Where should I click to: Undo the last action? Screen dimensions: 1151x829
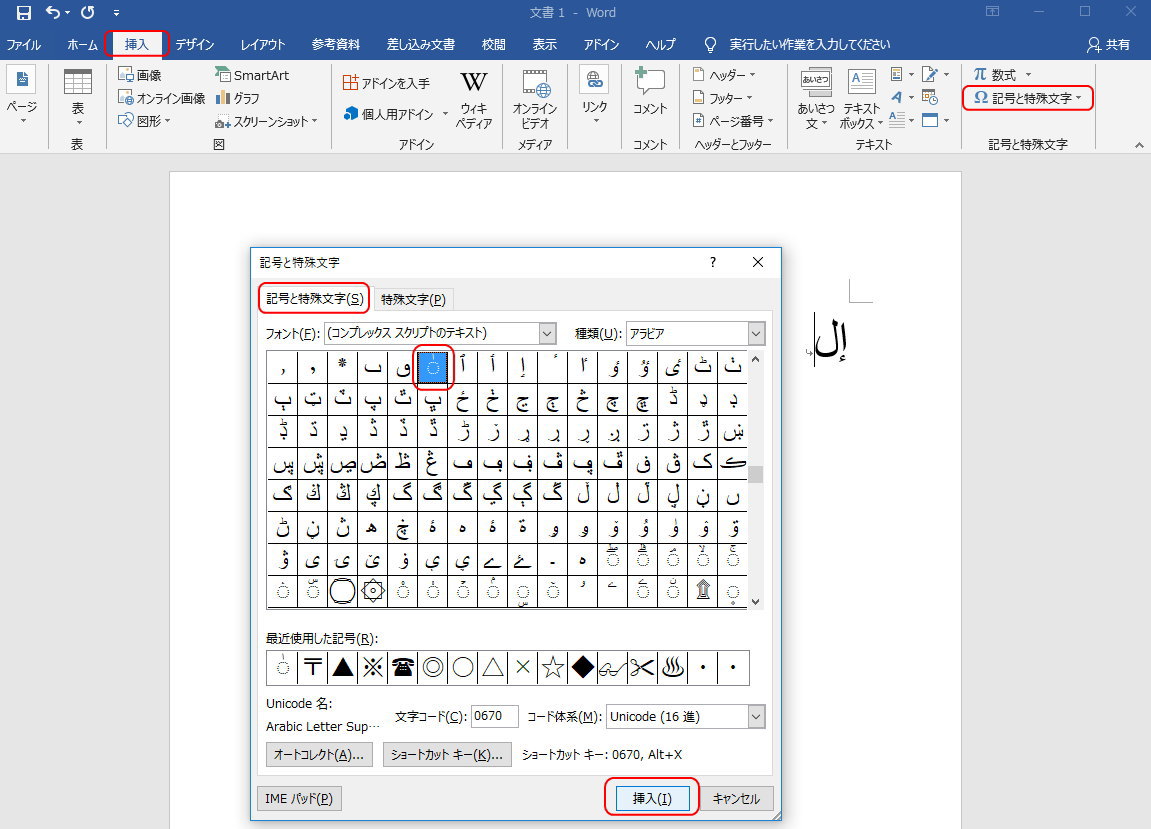52,13
